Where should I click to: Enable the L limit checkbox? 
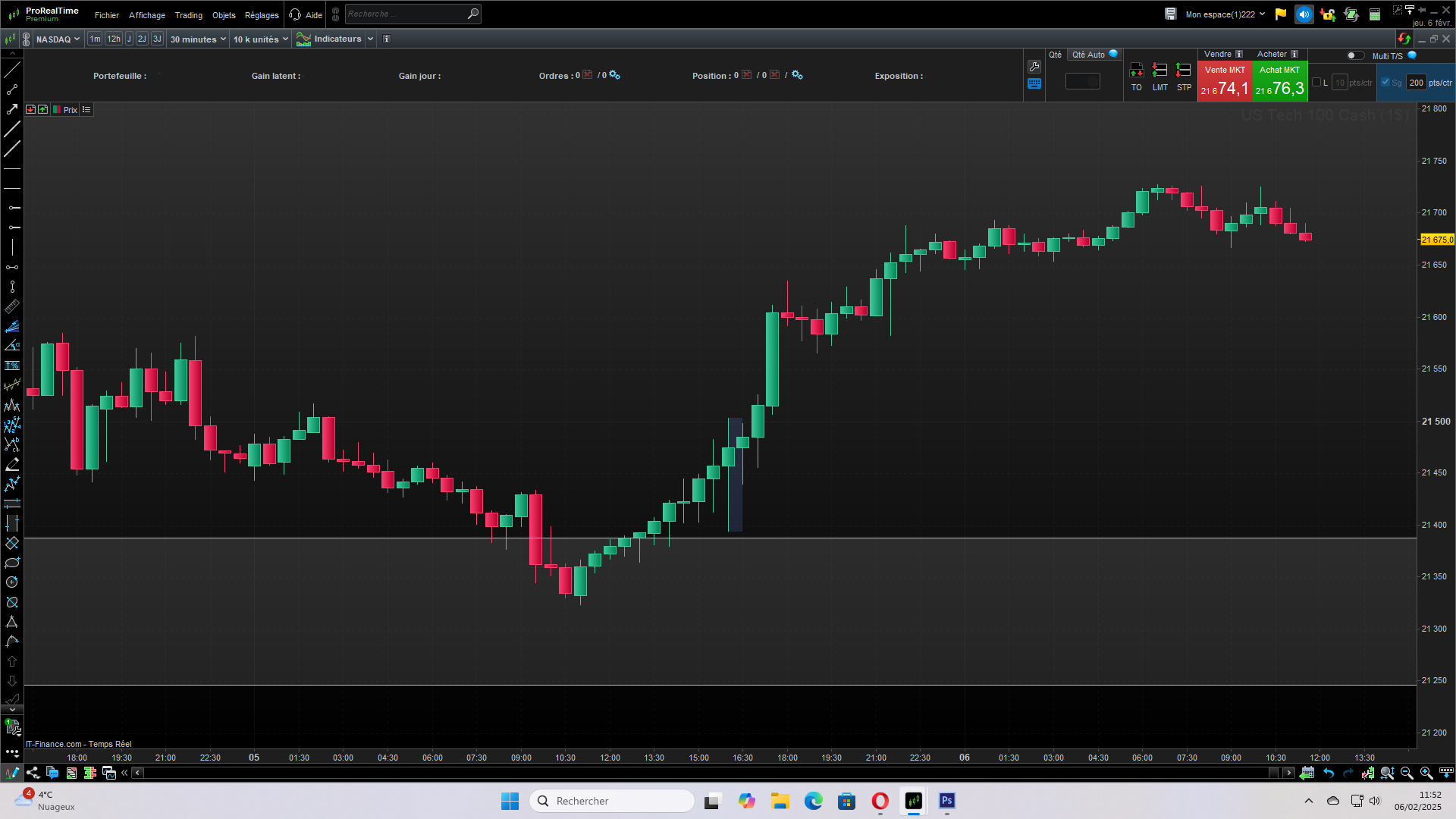[x=1316, y=83]
